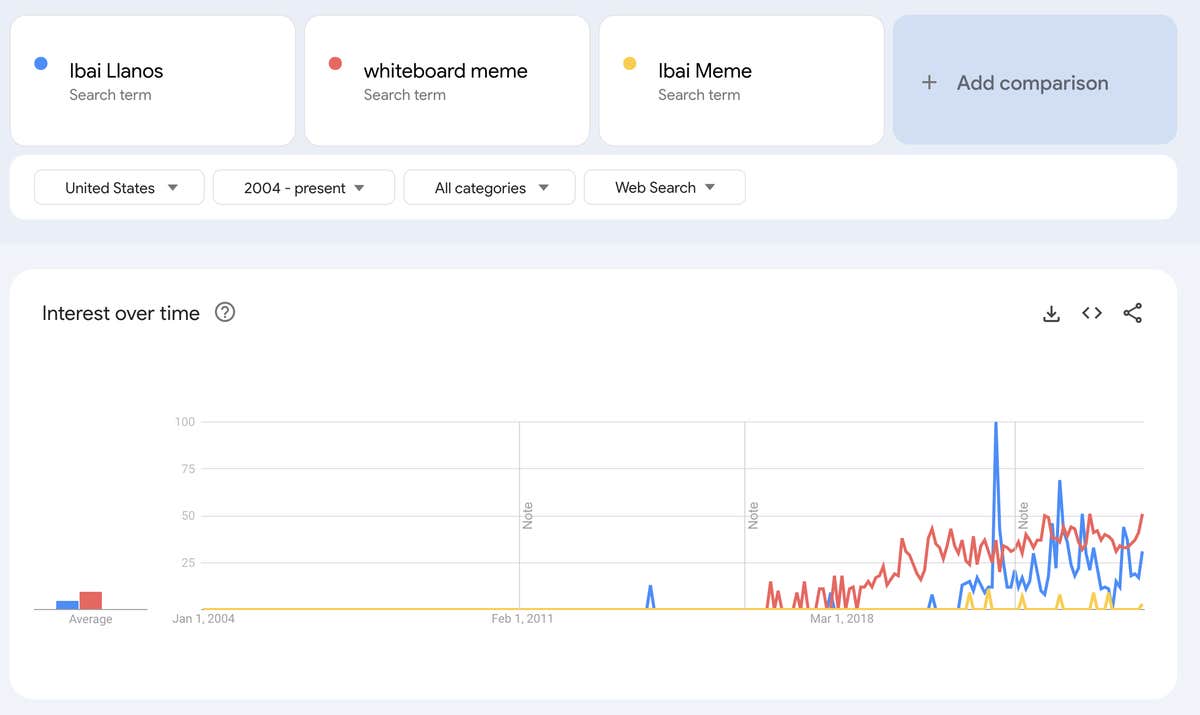Viewport: 1200px width, 715px height.
Task: Open the Note annotation near Mar 2018
Action: pos(753,512)
